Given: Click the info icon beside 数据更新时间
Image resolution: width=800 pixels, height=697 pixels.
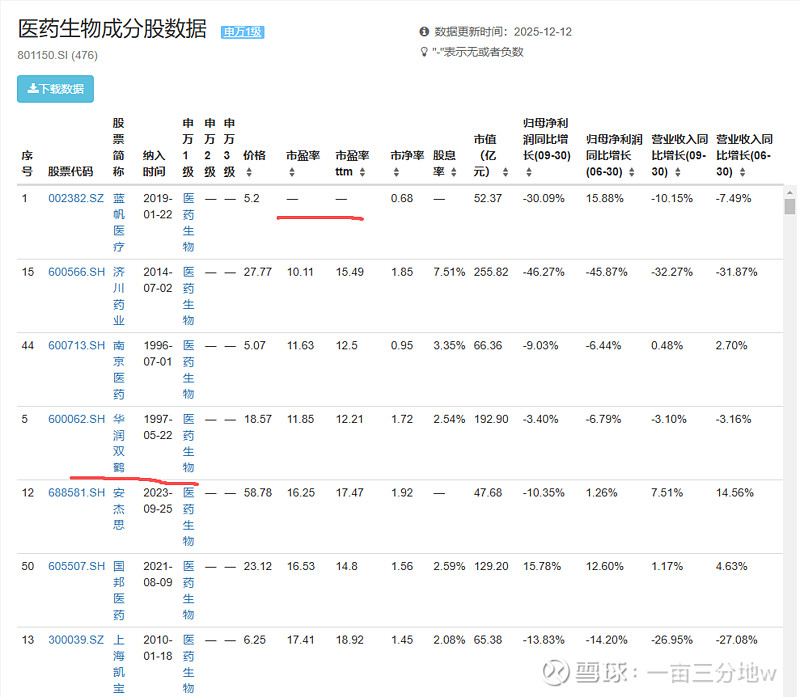Looking at the screenshot, I should pyautogui.click(x=424, y=32).
